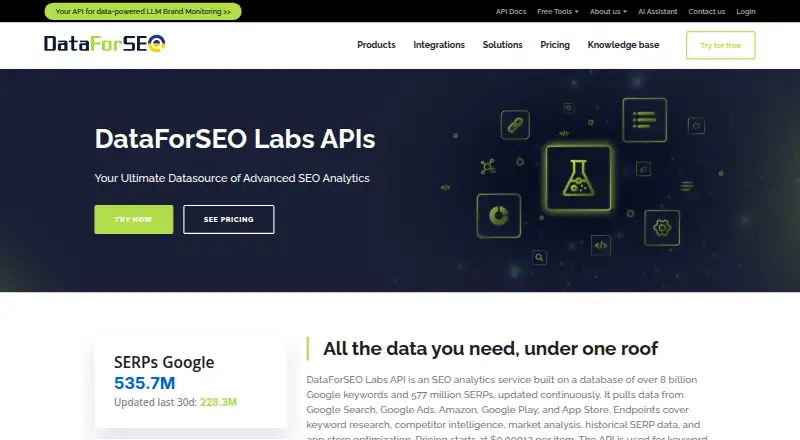This screenshot has height=440, width=800.
Task: Click the SERPs Google 535.7M value
Action: (144, 383)
